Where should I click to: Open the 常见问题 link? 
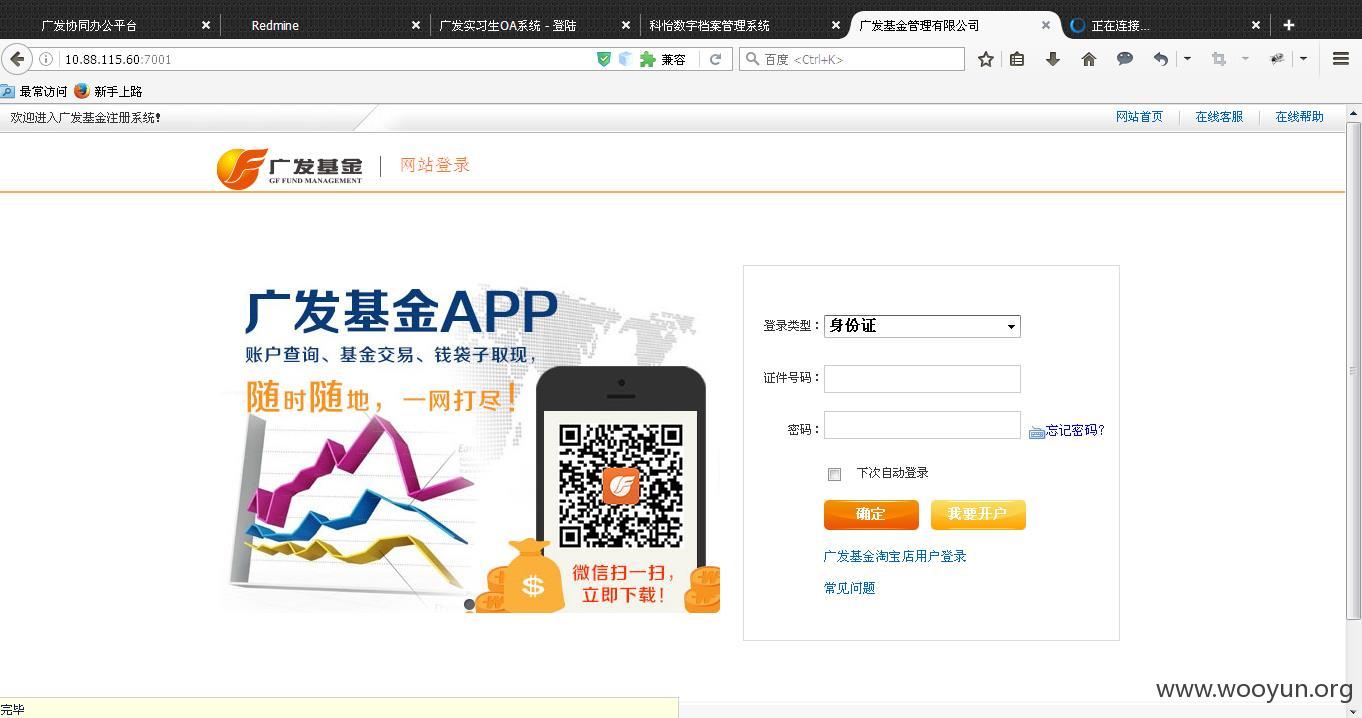pyautogui.click(x=849, y=588)
